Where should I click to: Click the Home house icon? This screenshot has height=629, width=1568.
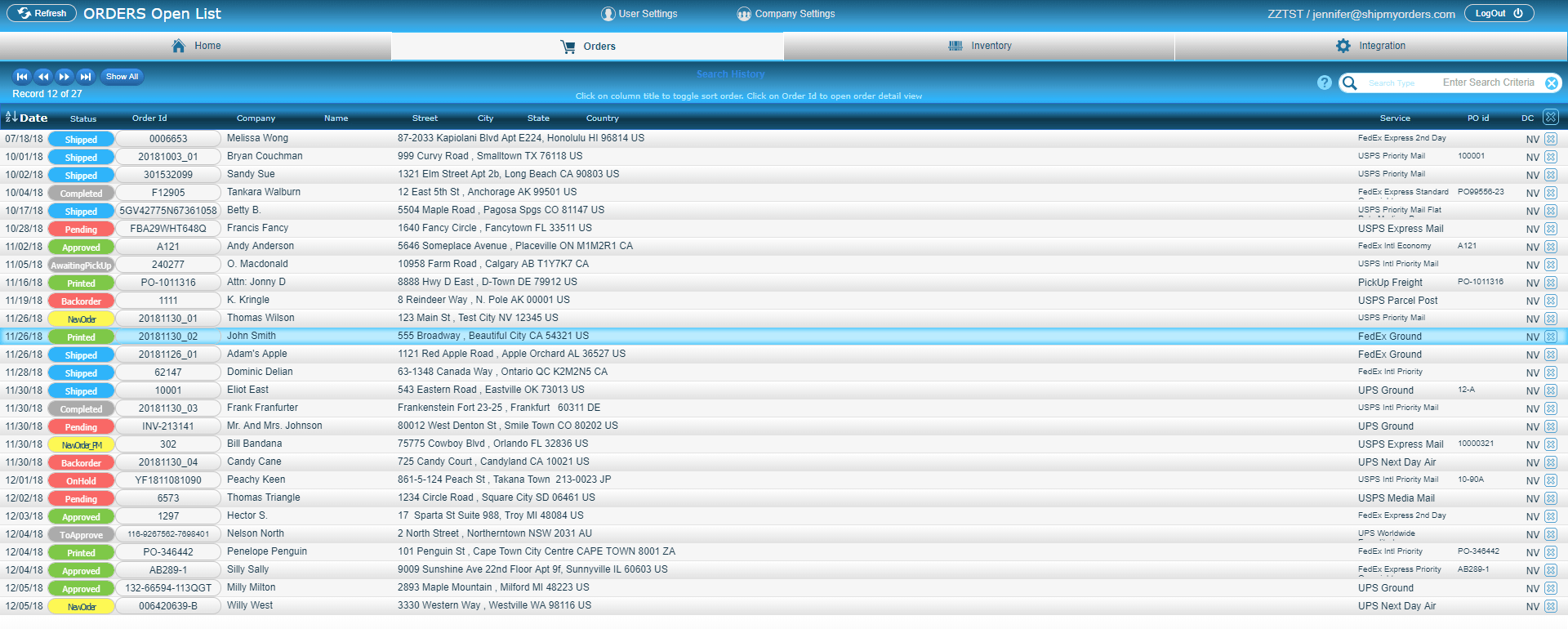(179, 46)
